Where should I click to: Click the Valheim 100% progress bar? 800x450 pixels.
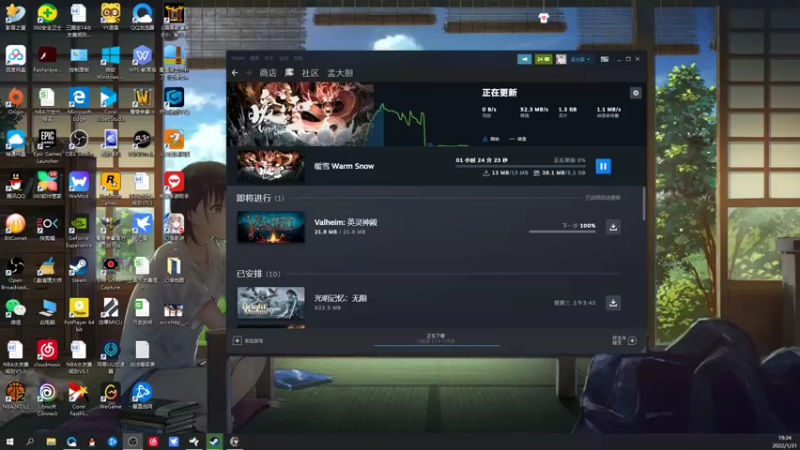point(562,232)
